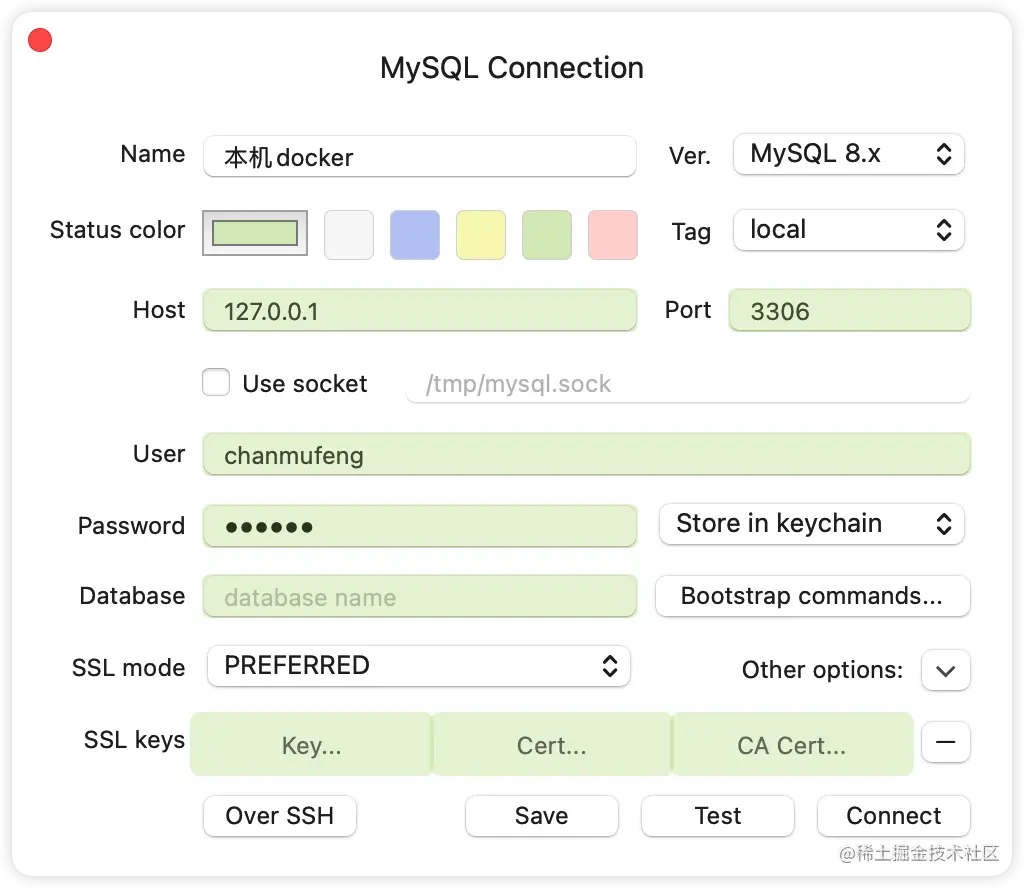Click the Port field showing 3306
The width and height of the screenshot is (1024, 888).
850,310
